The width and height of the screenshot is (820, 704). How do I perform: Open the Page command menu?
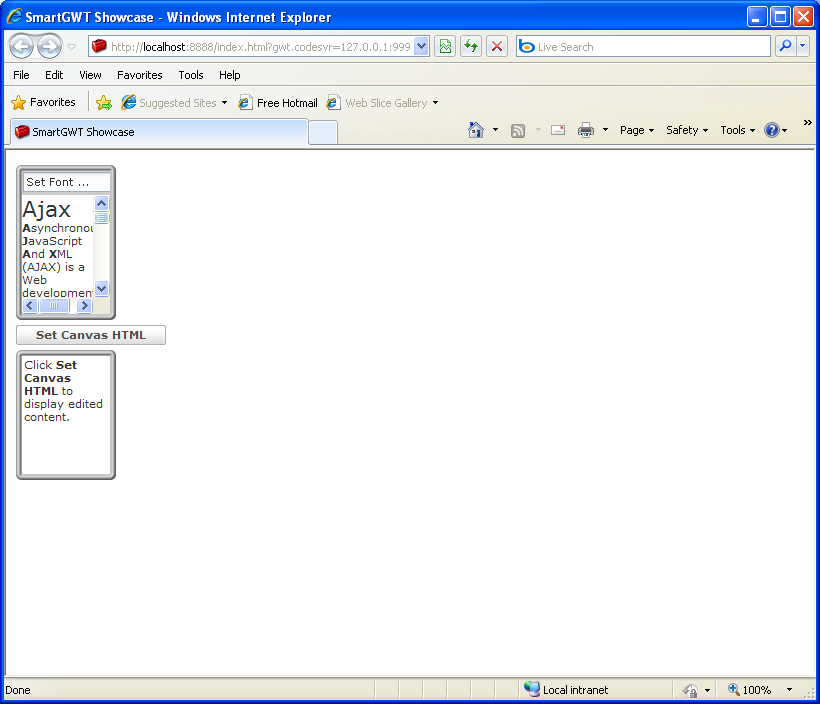636,130
